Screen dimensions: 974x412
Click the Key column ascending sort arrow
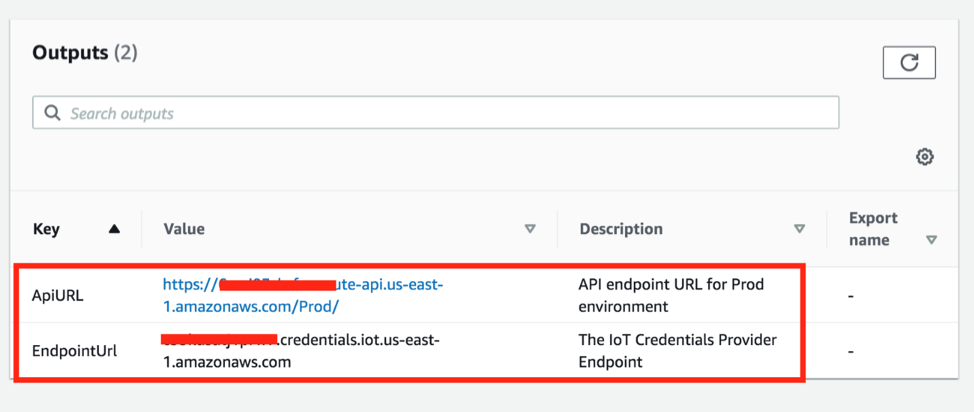(114, 229)
